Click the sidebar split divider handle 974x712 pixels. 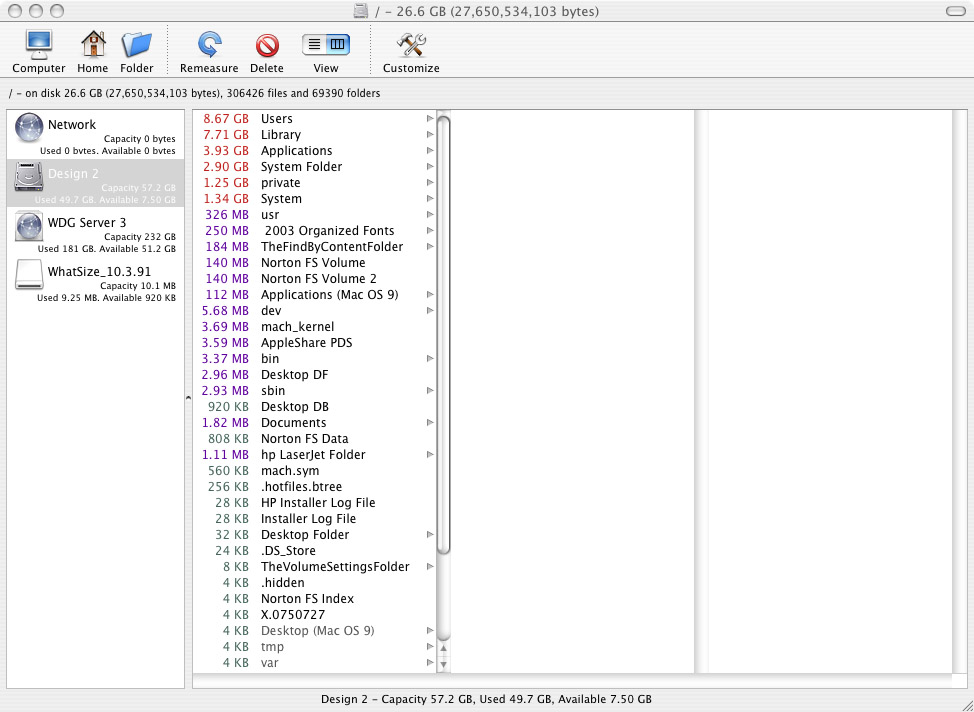click(188, 397)
